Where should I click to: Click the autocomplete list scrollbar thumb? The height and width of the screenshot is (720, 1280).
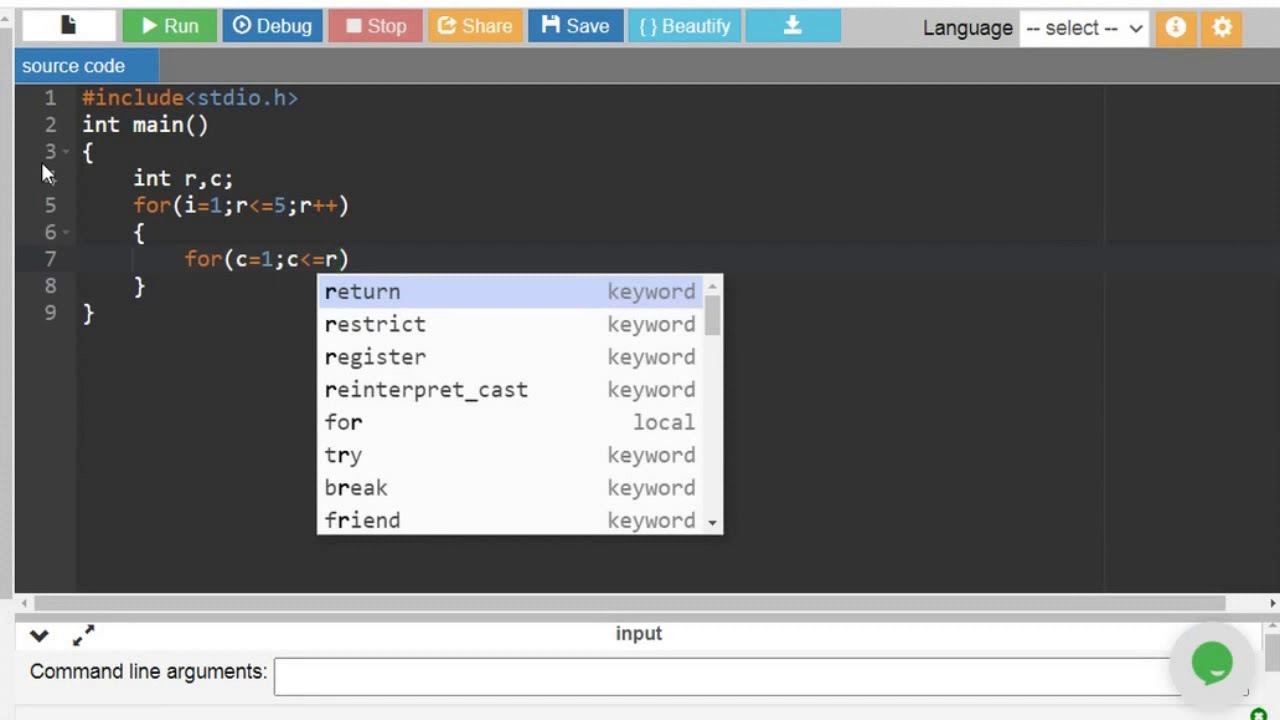[x=712, y=316]
